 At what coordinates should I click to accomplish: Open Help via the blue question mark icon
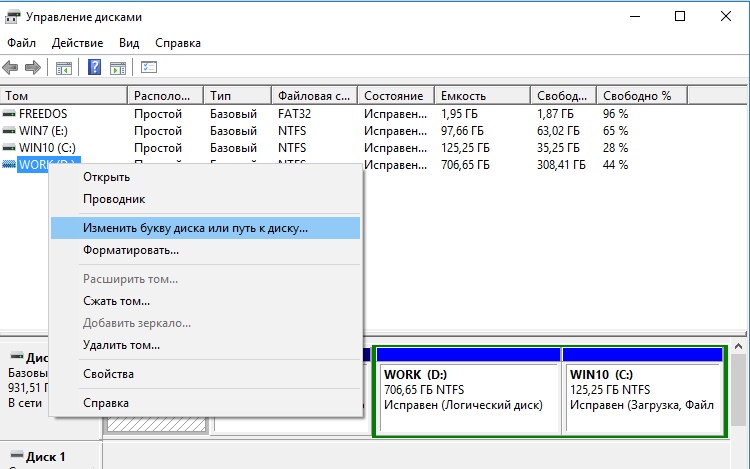click(x=95, y=68)
